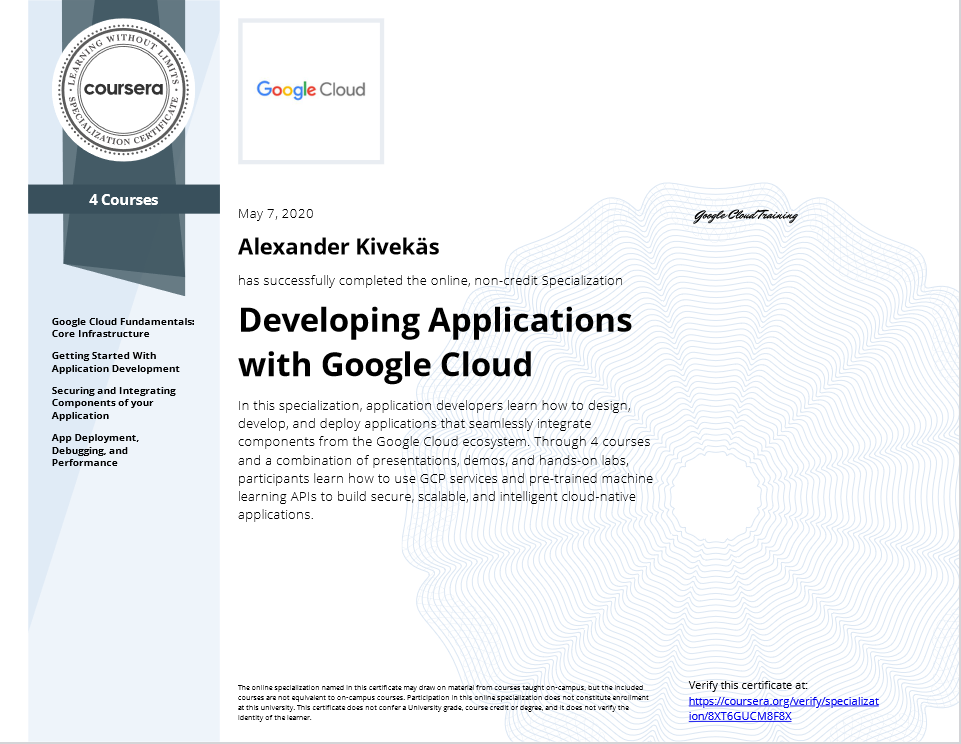Click the Verify this certificate label

pos(749,685)
